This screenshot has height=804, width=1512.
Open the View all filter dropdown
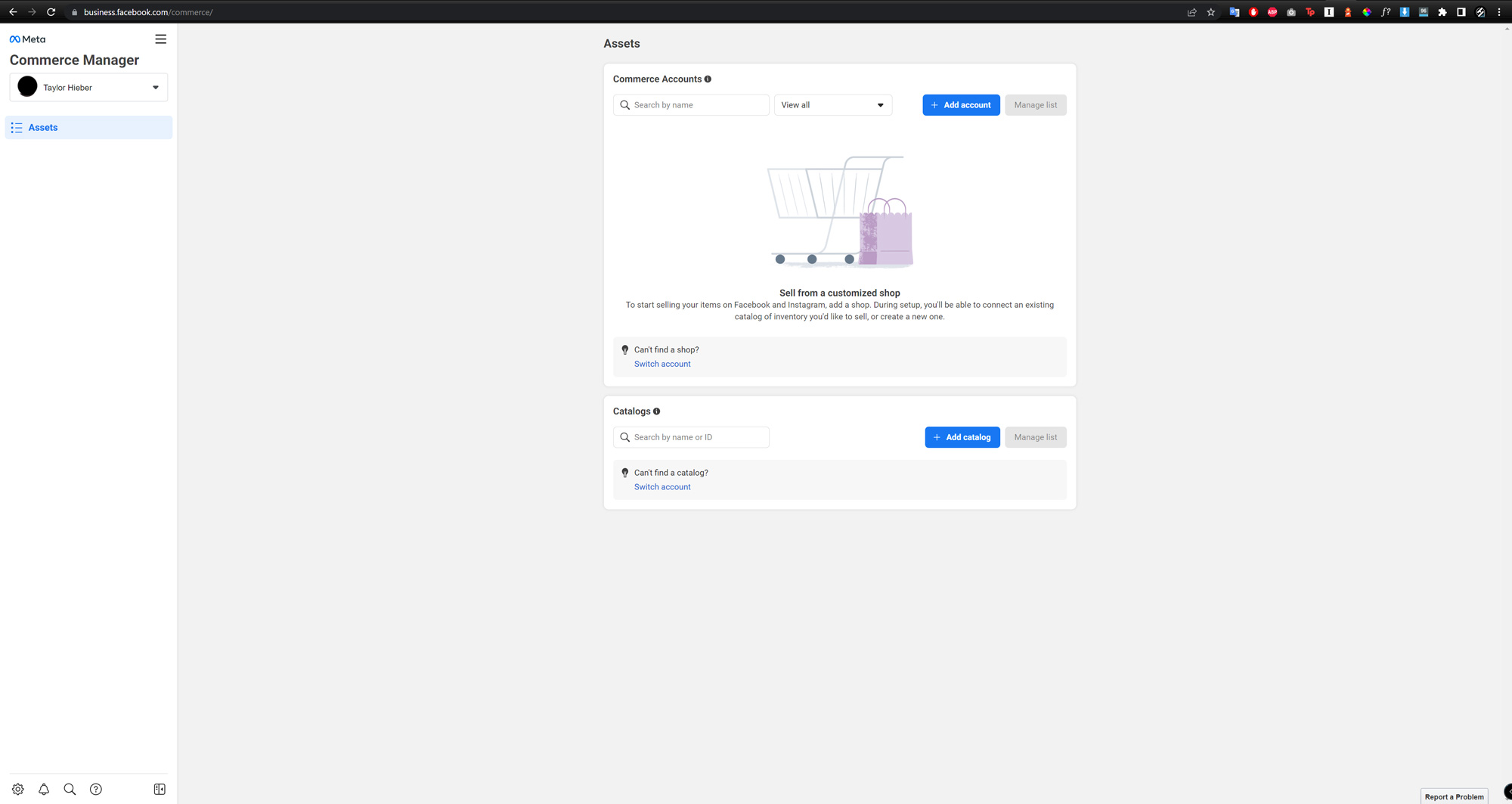pyautogui.click(x=832, y=105)
